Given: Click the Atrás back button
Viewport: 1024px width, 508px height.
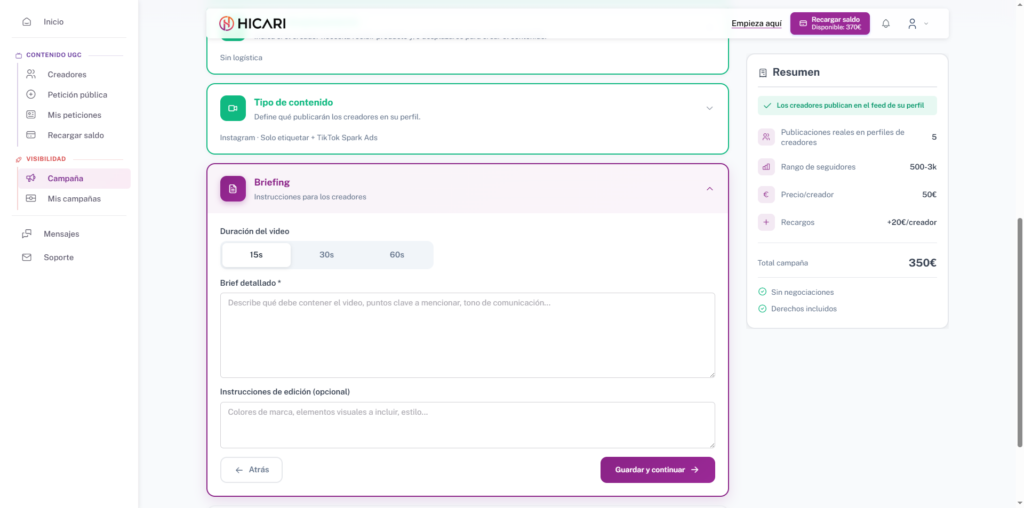Looking at the screenshot, I should [x=251, y=469].
